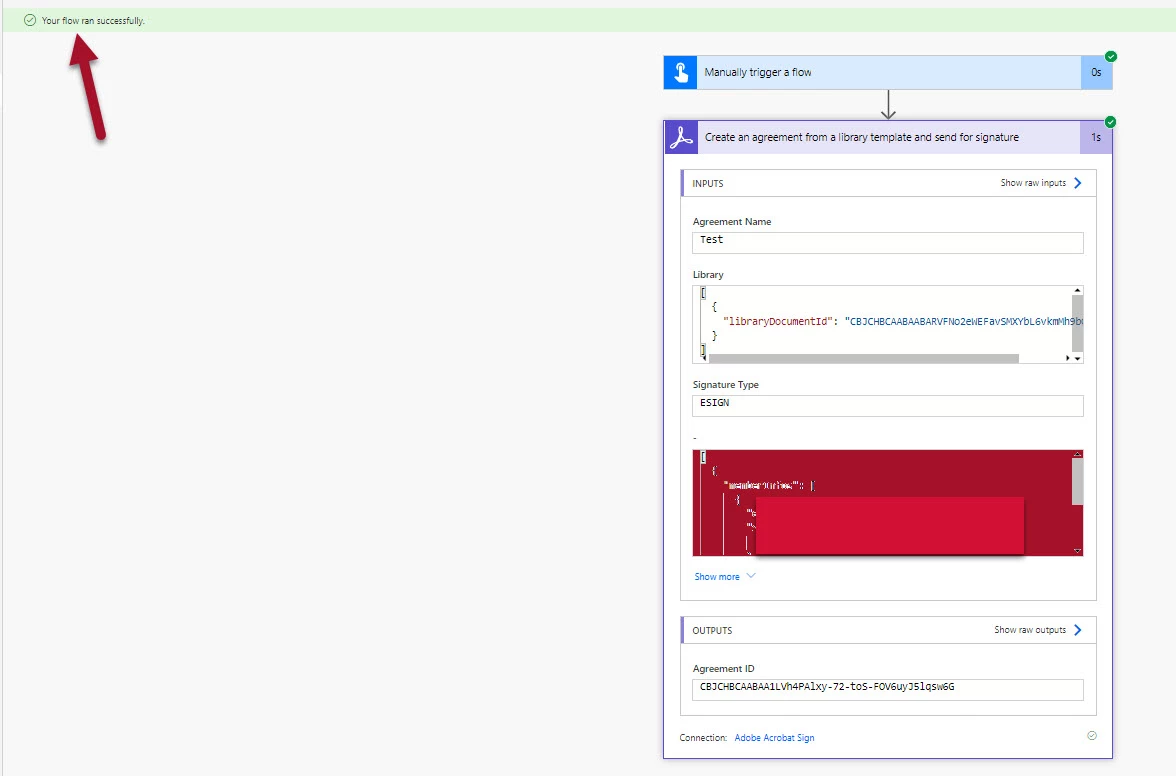The height and width of the screenshot is (776, 1176).
Task: Click the Signature Type field ESIGN
Action: click(x=887, y=406)
